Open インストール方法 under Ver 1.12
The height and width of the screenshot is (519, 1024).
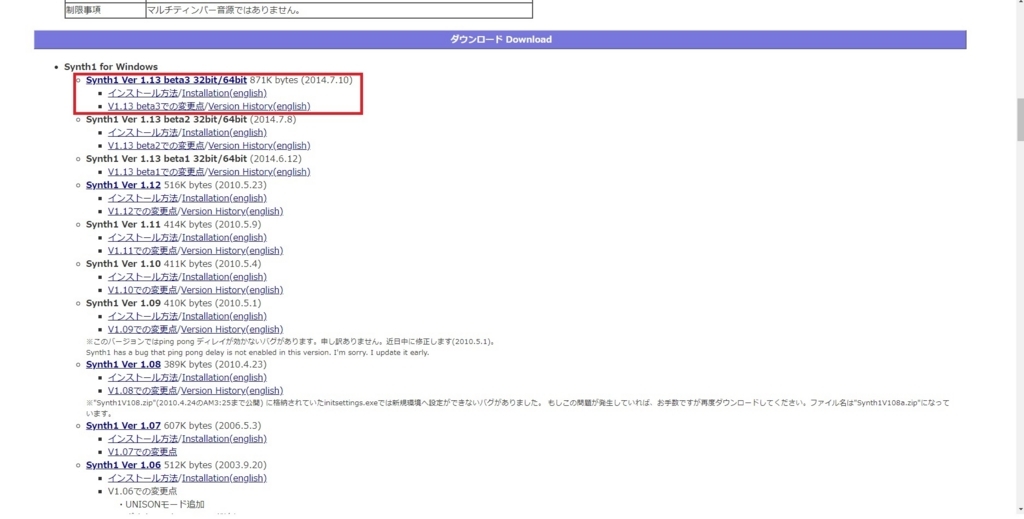tap(143, 198)
